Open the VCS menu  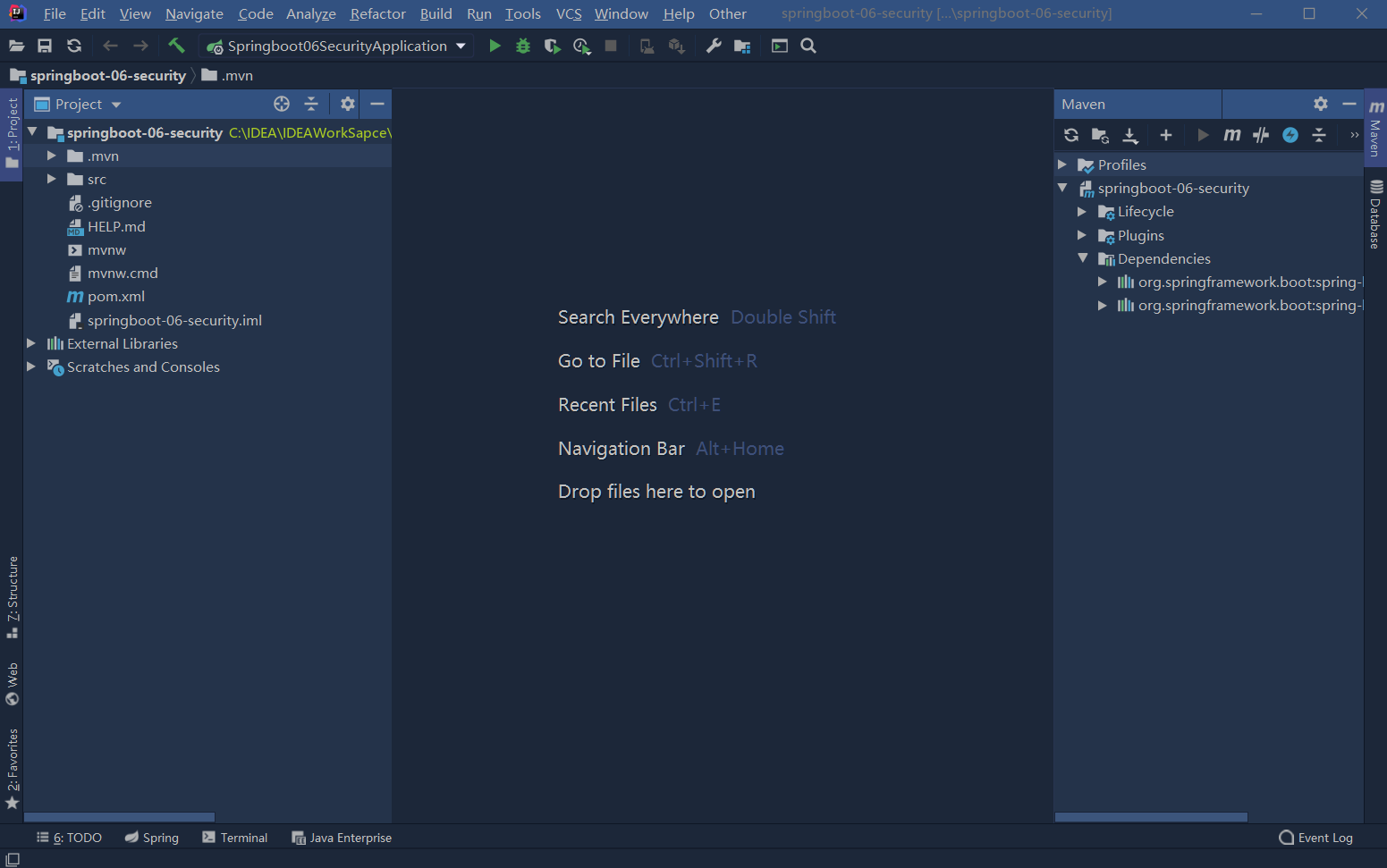click(x=569, y=13)
